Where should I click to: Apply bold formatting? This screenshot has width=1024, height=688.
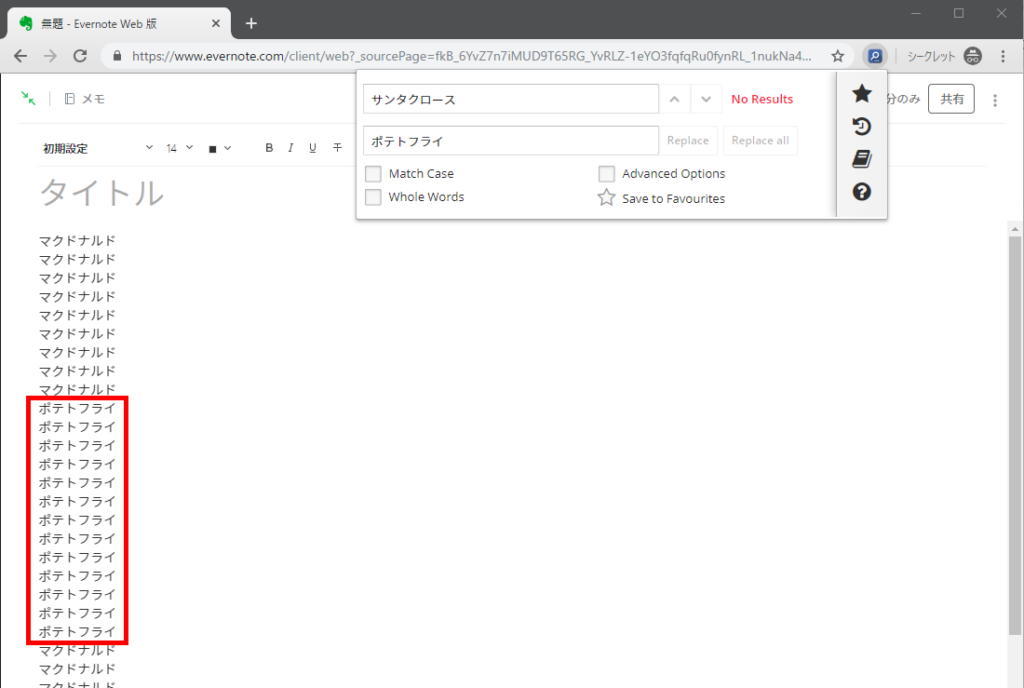click(269, 148)
